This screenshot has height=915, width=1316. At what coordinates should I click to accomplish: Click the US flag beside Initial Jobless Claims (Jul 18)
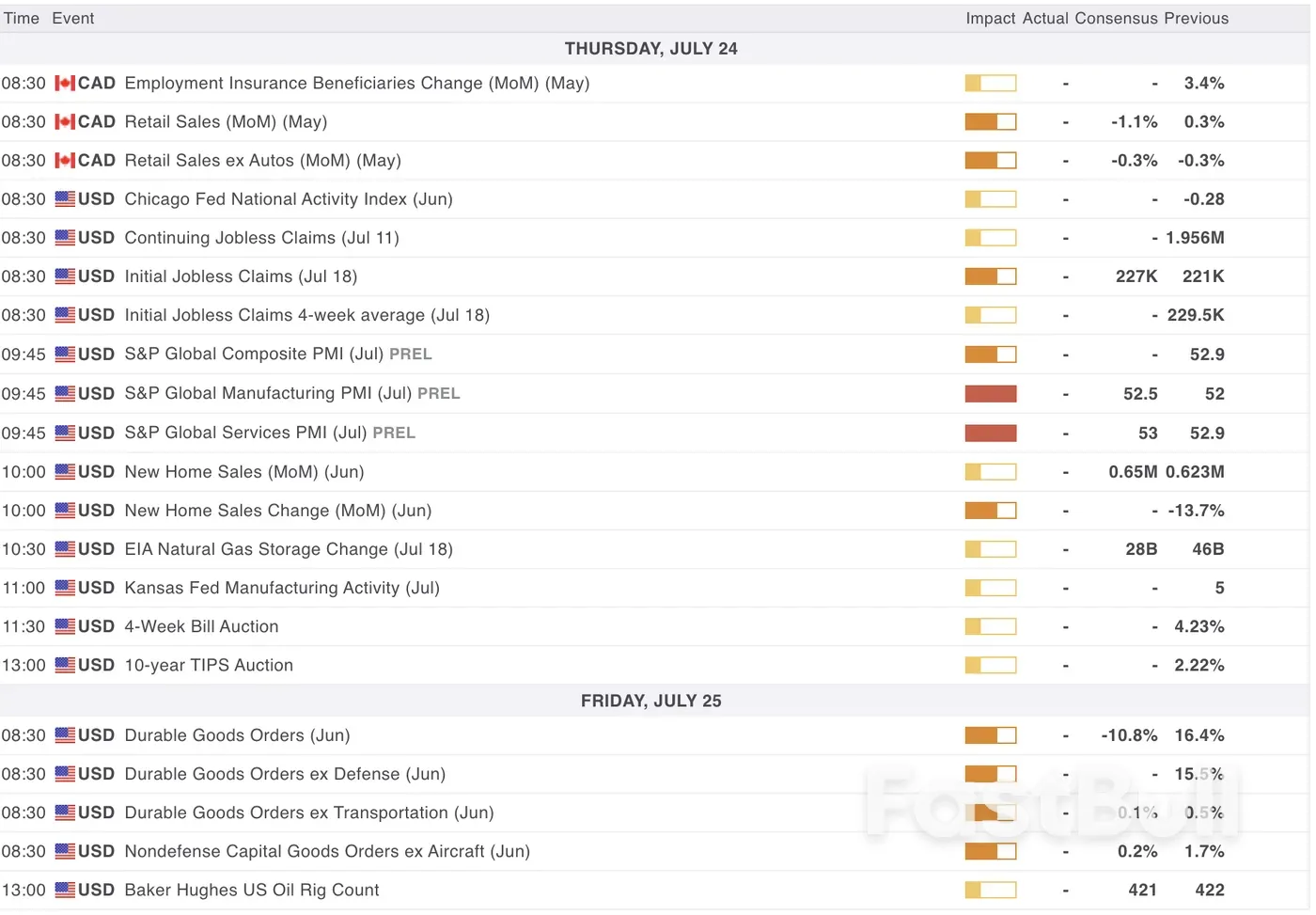coord(65,276)
